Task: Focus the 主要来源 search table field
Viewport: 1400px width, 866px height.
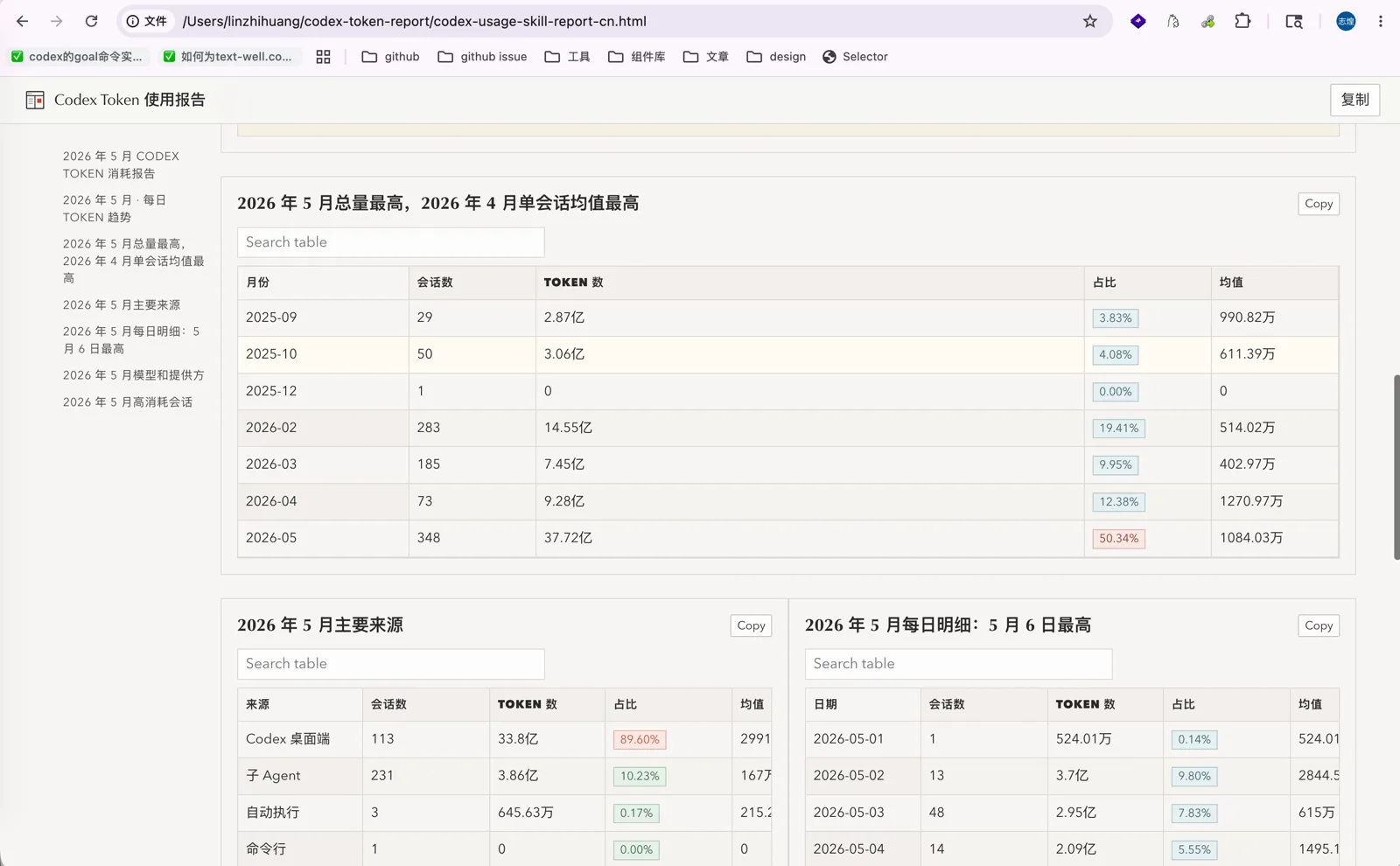Action: (391, 664)
